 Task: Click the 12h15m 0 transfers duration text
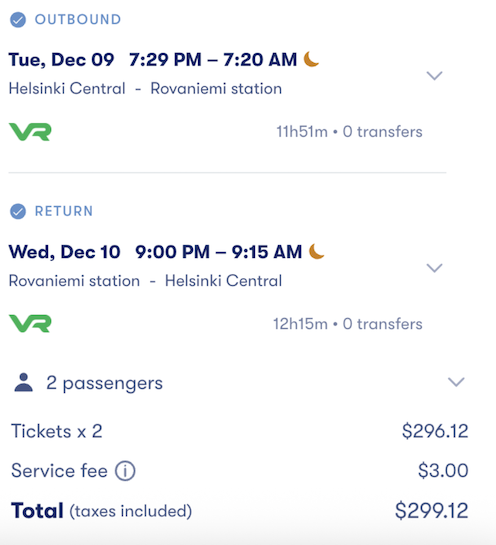pos(348,324)
